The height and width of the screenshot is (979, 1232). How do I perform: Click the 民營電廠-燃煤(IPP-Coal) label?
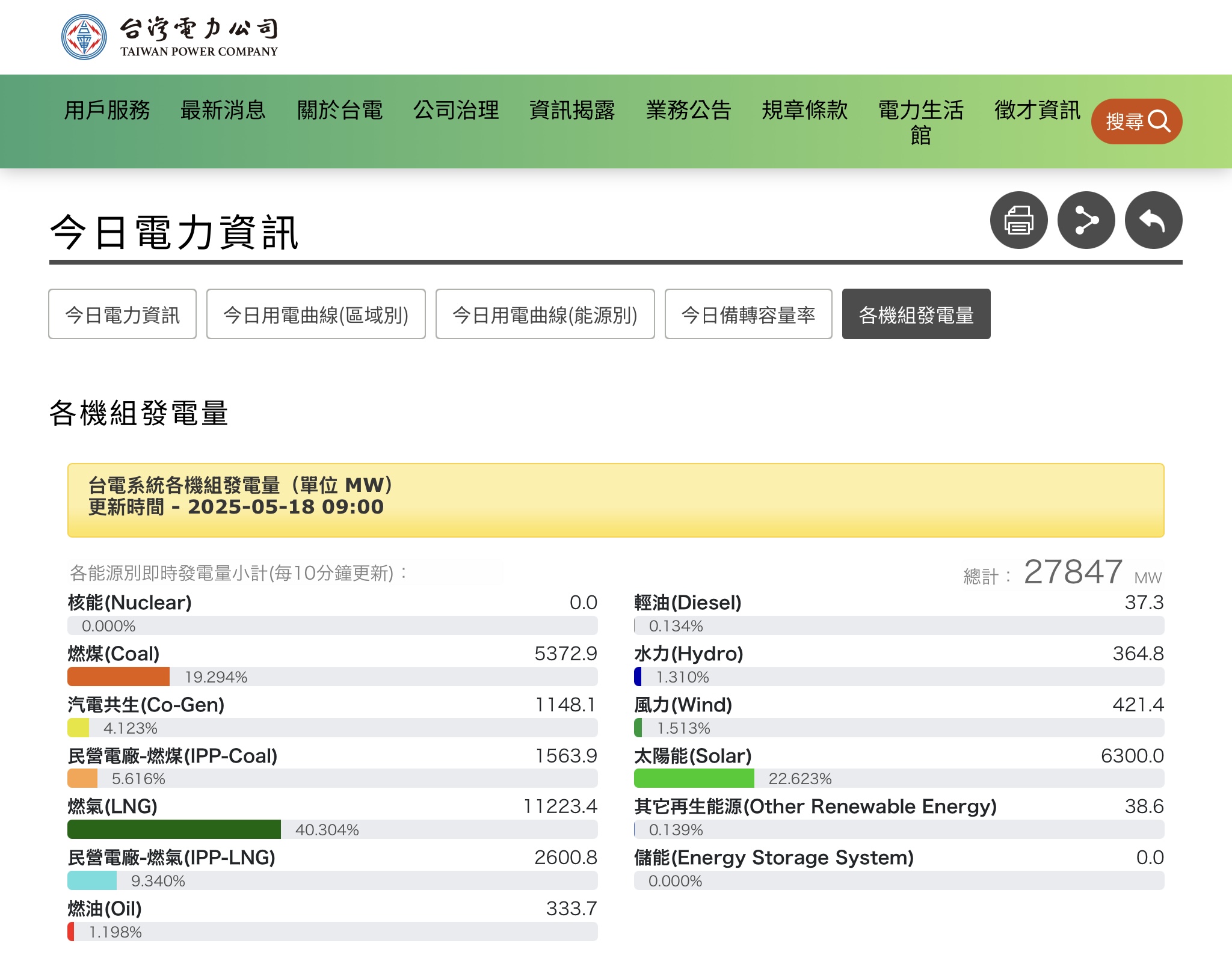(x=173, y=755)
